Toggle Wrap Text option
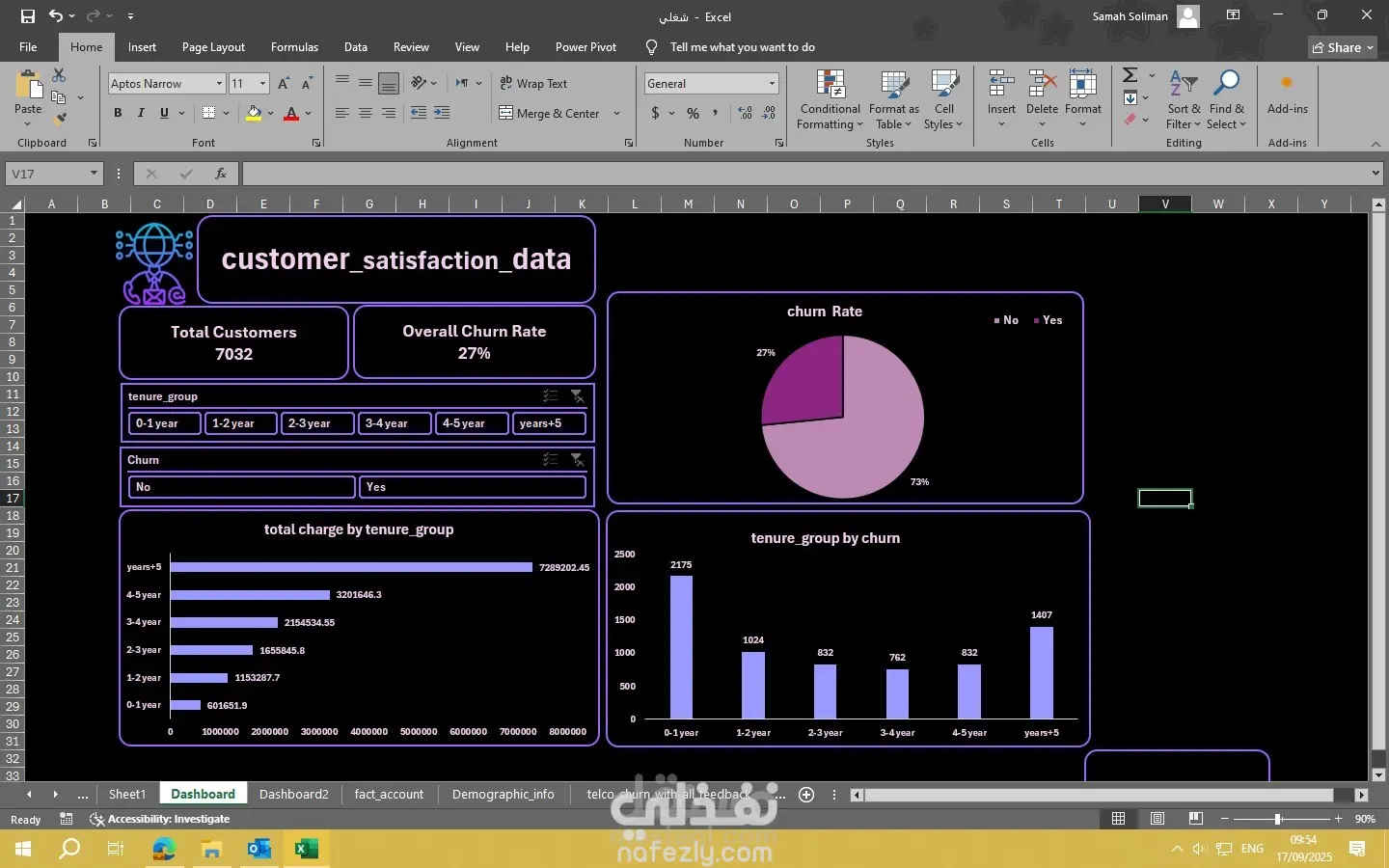This screenshot has height=868, width=1389. coord(533,84)
